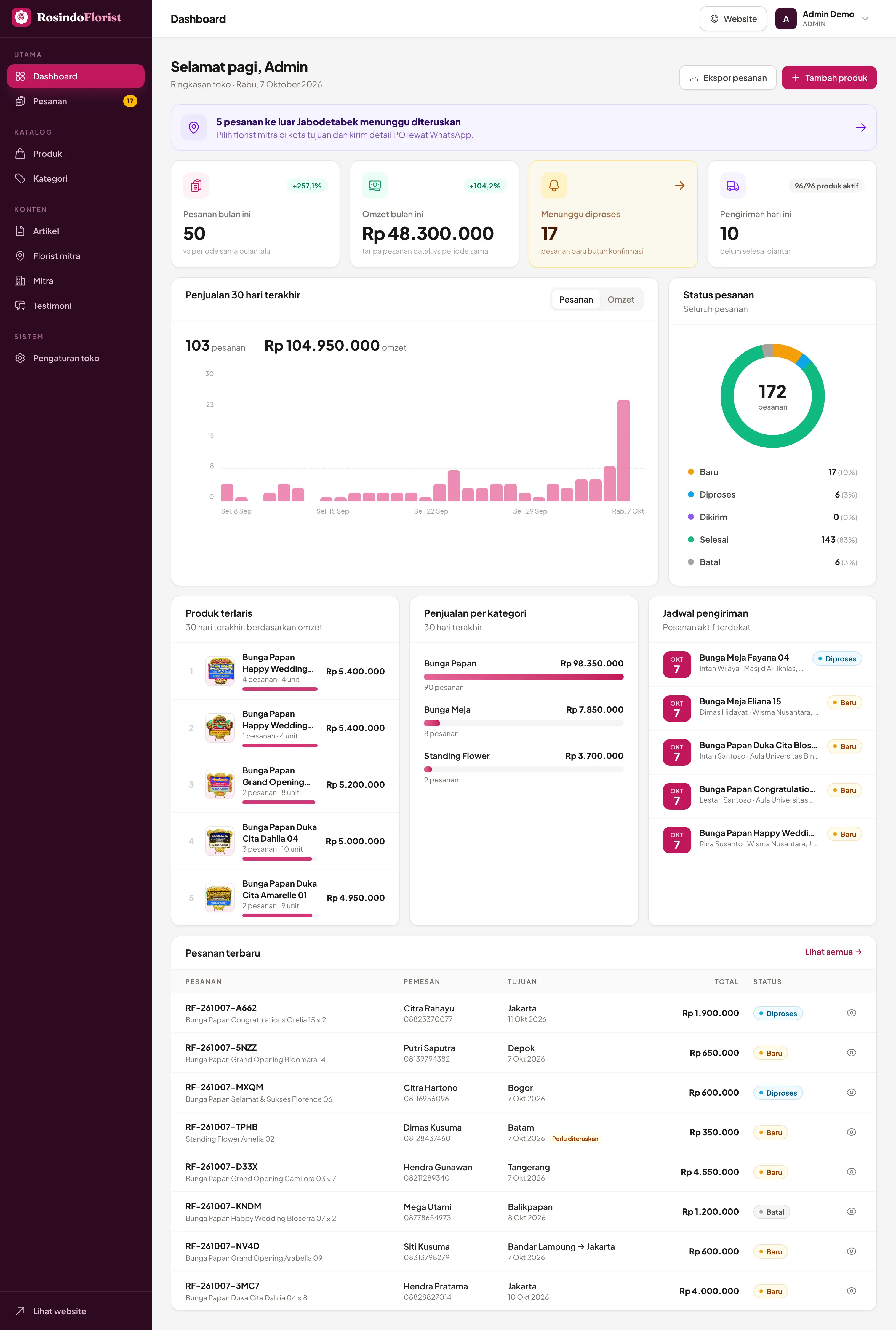Click the clipboard icon on the Pesanan bulan ini card
This screenshot has height=1330, width=896.
coord(196,186)
